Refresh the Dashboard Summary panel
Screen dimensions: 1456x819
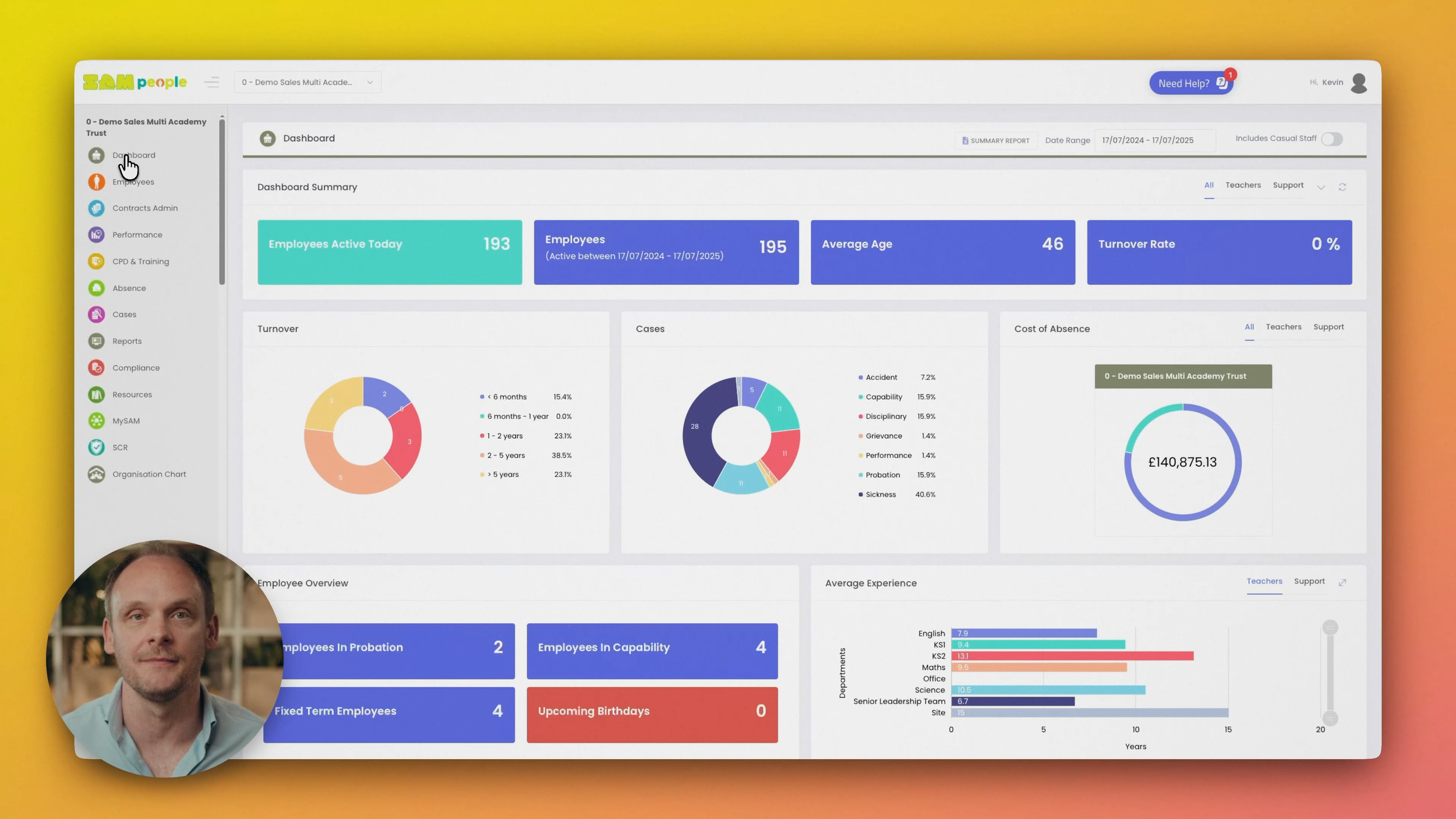[1342, 187]
